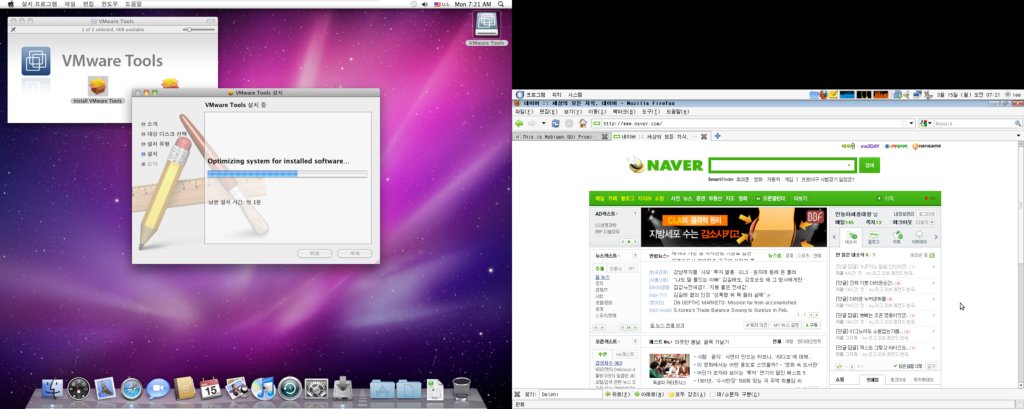Viewport: 1024px width, 409px height.
Task: Open Address Book in the Dock
Action: click(185, 389)
